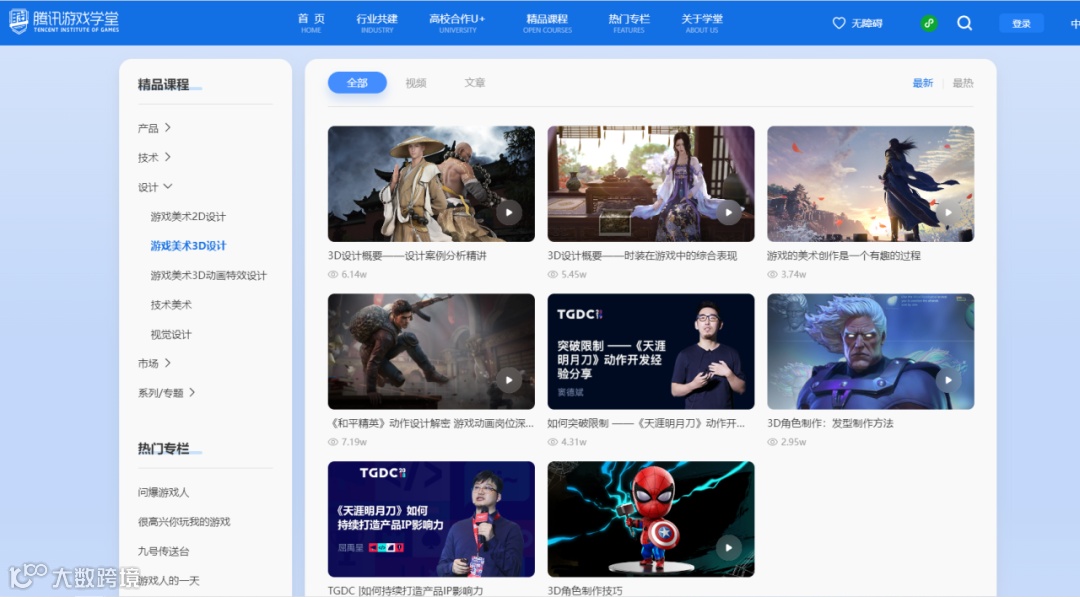
Task: Click the green link circle icon
Action: (x=928, y=23)
